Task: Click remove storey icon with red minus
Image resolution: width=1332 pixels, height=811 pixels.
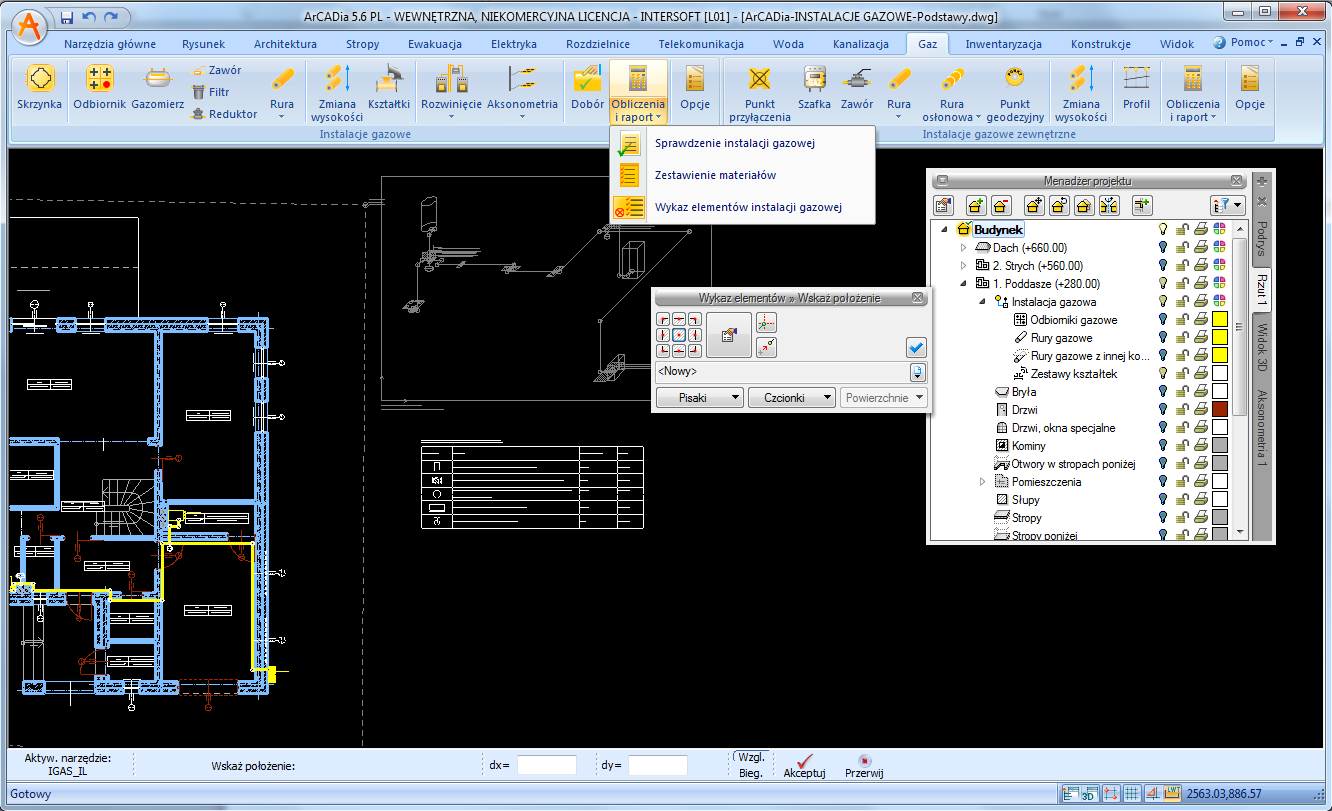Action: [1001, 206]
